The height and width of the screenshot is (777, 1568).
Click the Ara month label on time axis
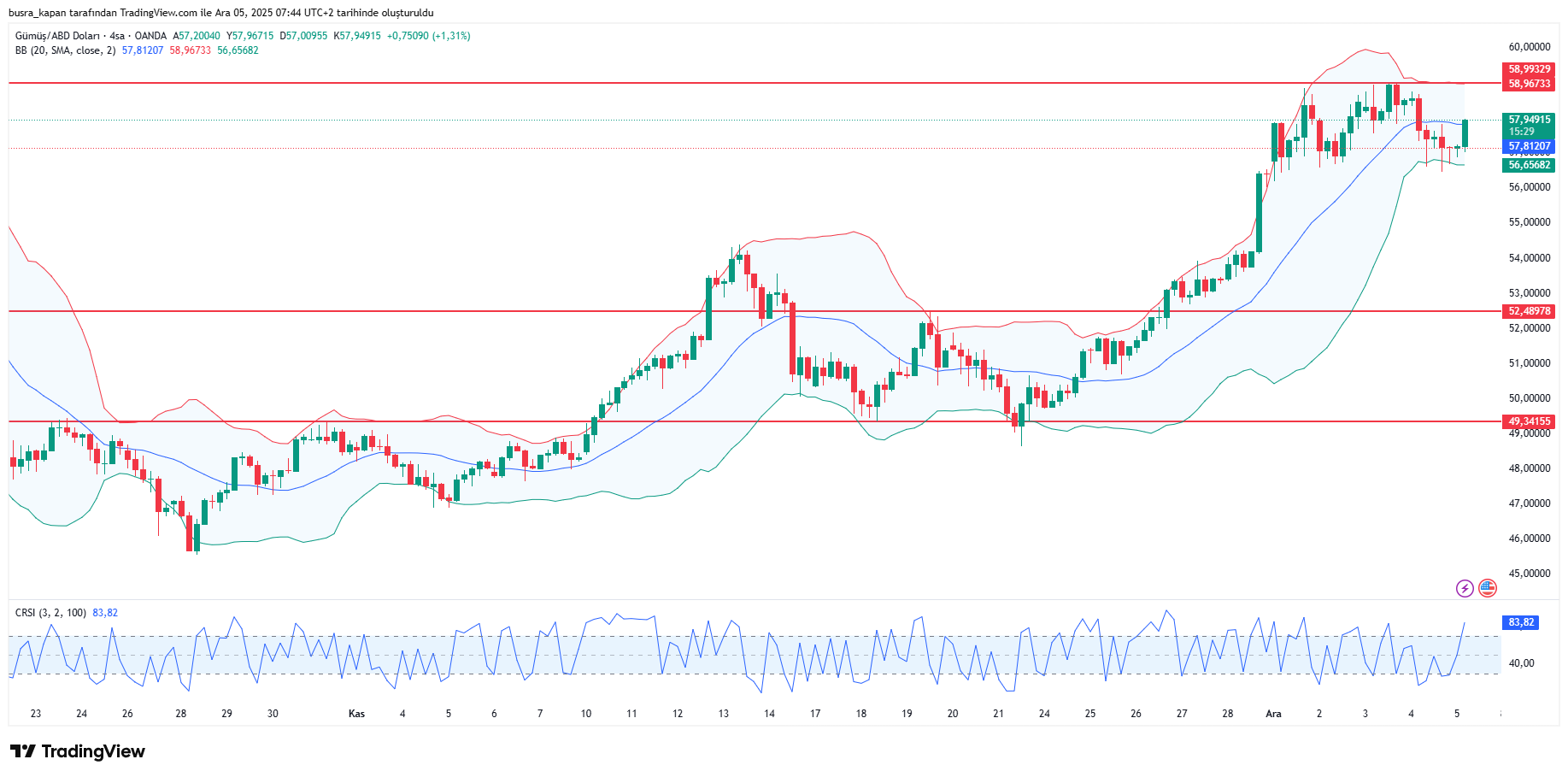coord(1273,714)
